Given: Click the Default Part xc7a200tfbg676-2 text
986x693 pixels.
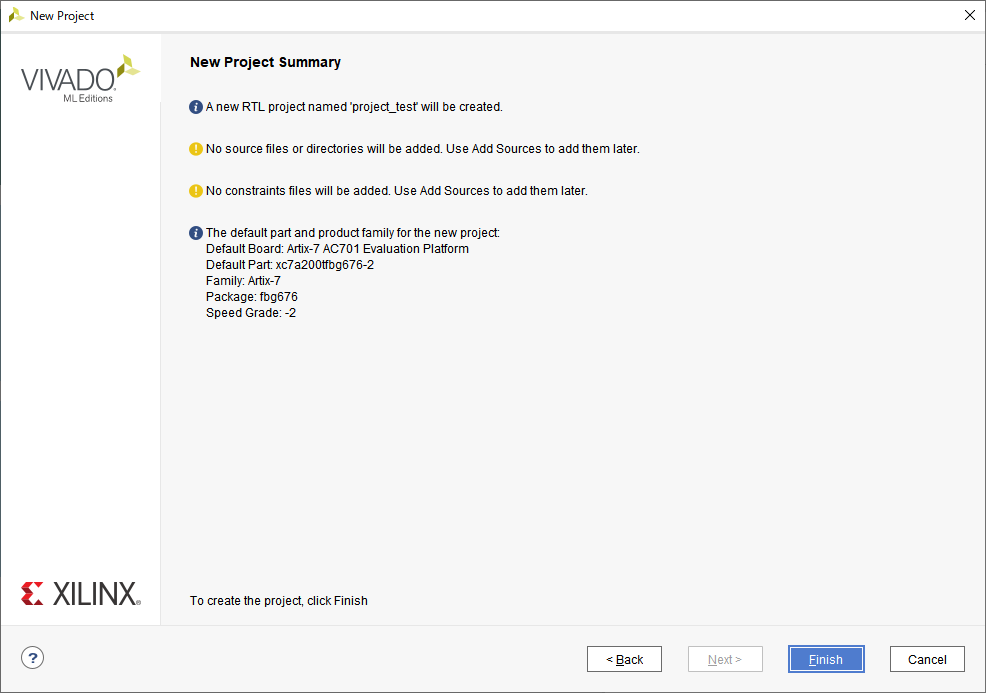Looking at the screenshot, I should pos(290,265).
